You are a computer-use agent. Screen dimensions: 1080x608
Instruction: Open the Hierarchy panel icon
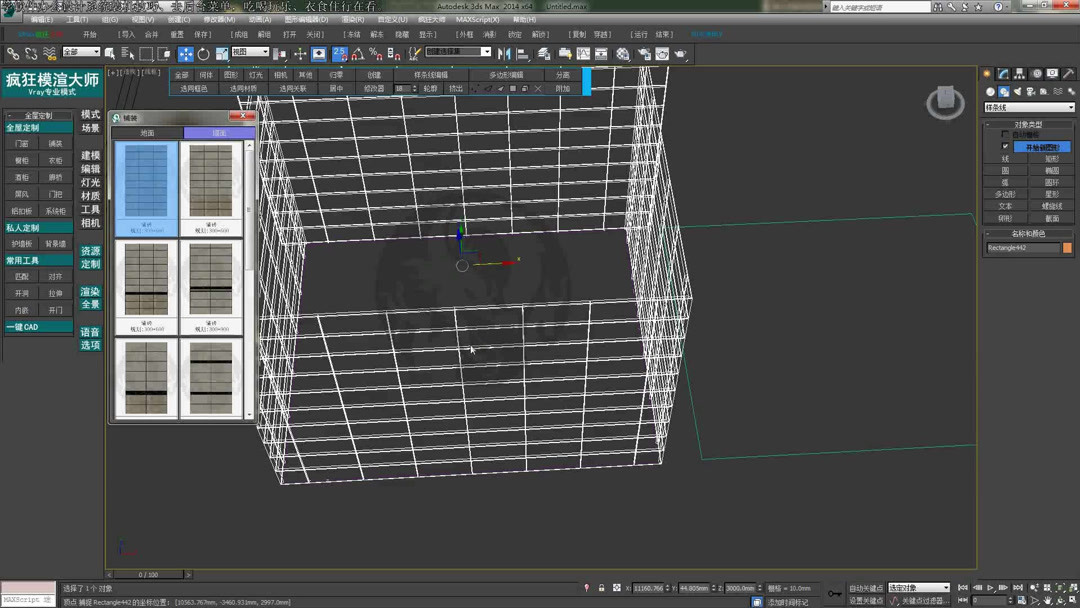pos(1020,72)
